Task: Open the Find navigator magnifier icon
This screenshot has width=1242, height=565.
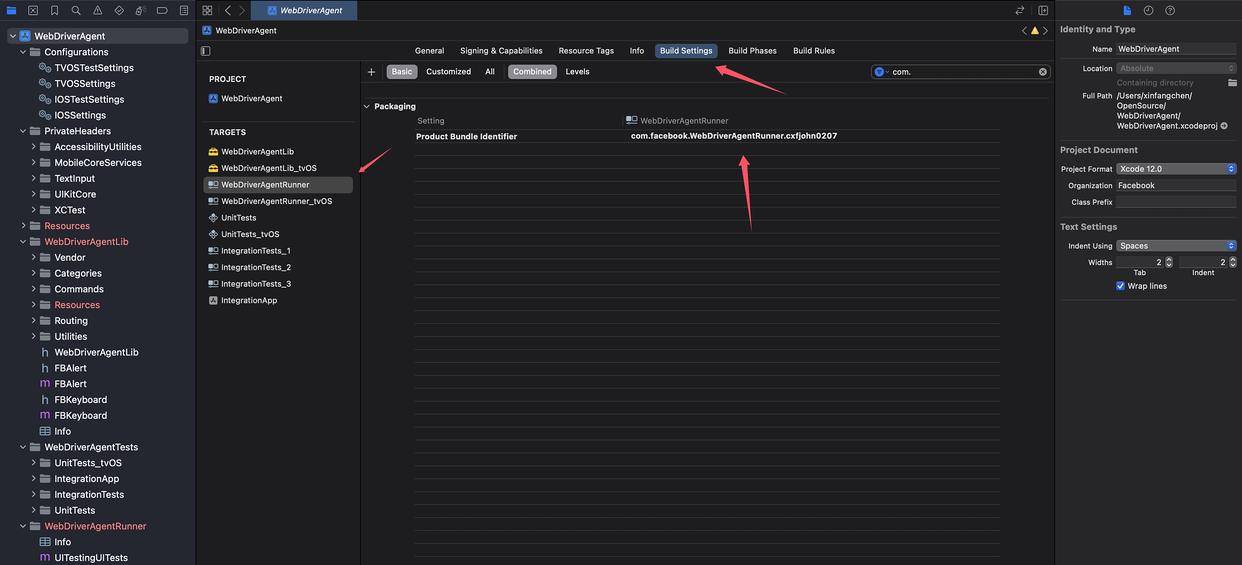Action: (76, 10)
